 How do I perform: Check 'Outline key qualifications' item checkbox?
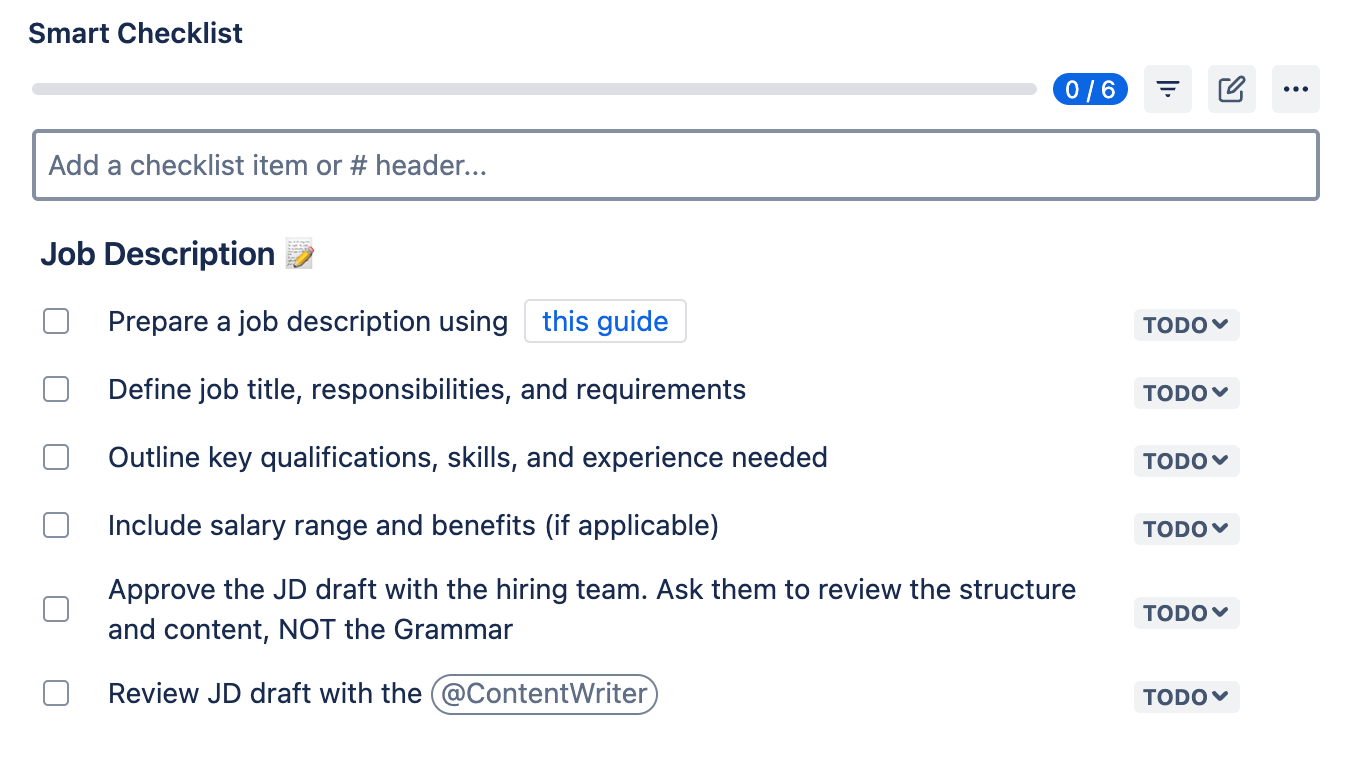click(x=56, y=457)
